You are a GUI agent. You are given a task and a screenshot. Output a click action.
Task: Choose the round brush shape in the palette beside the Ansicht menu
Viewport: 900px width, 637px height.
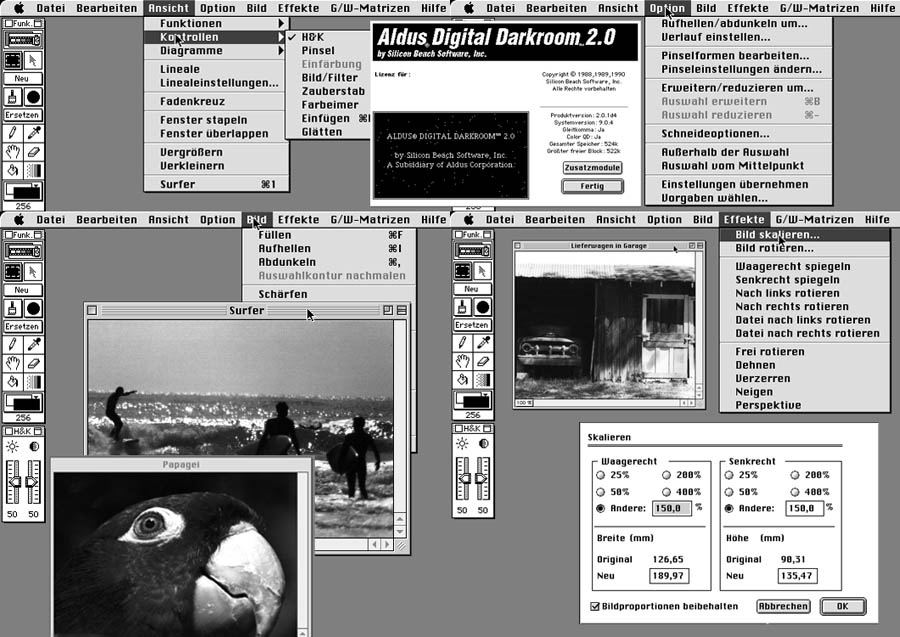click(x=33, y=97)
